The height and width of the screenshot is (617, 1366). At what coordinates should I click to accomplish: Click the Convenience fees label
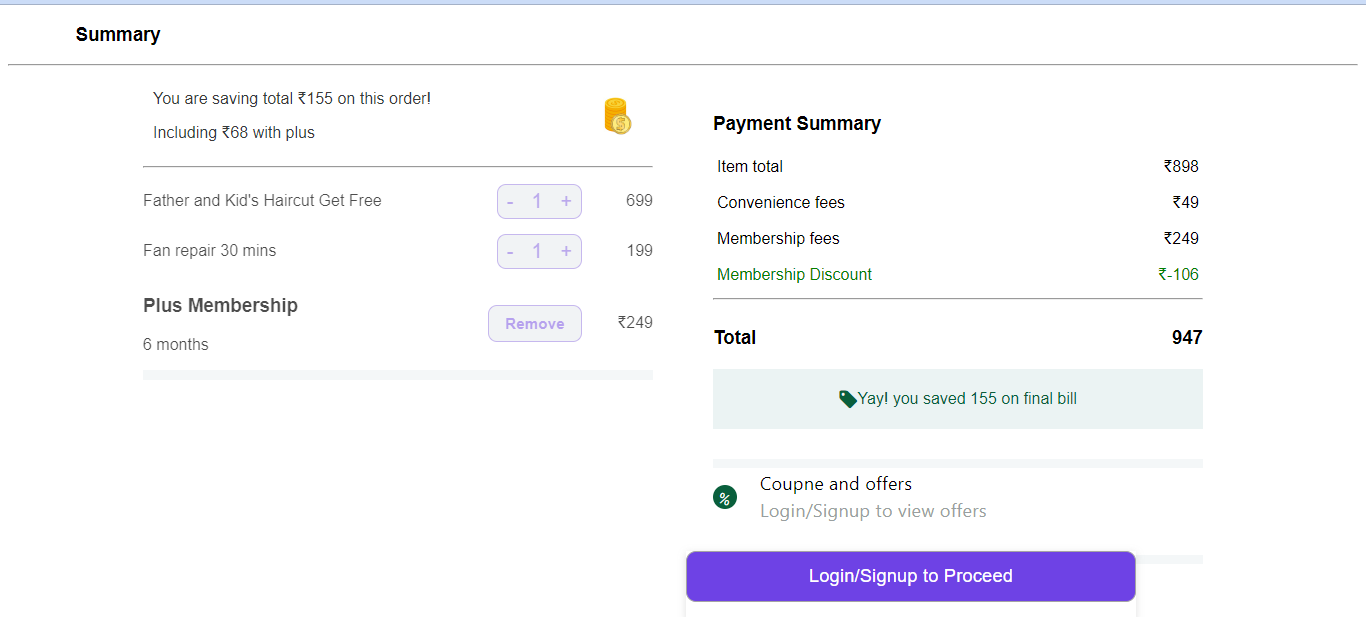pos(780,203)
